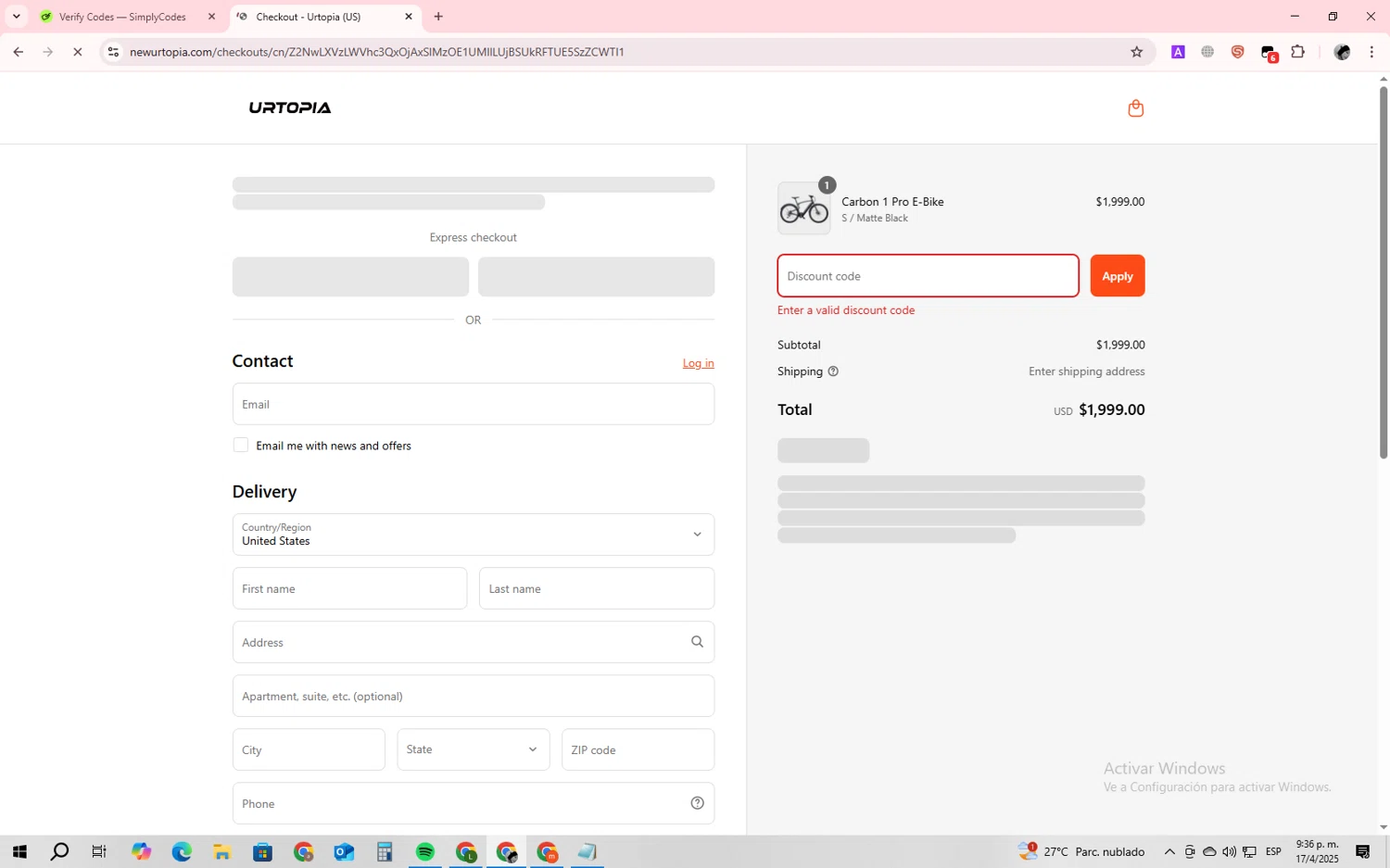Click the volume speaker tray icon
Image resolution: width=1390 pixels, height=868 pixels.
[1229, 852]
